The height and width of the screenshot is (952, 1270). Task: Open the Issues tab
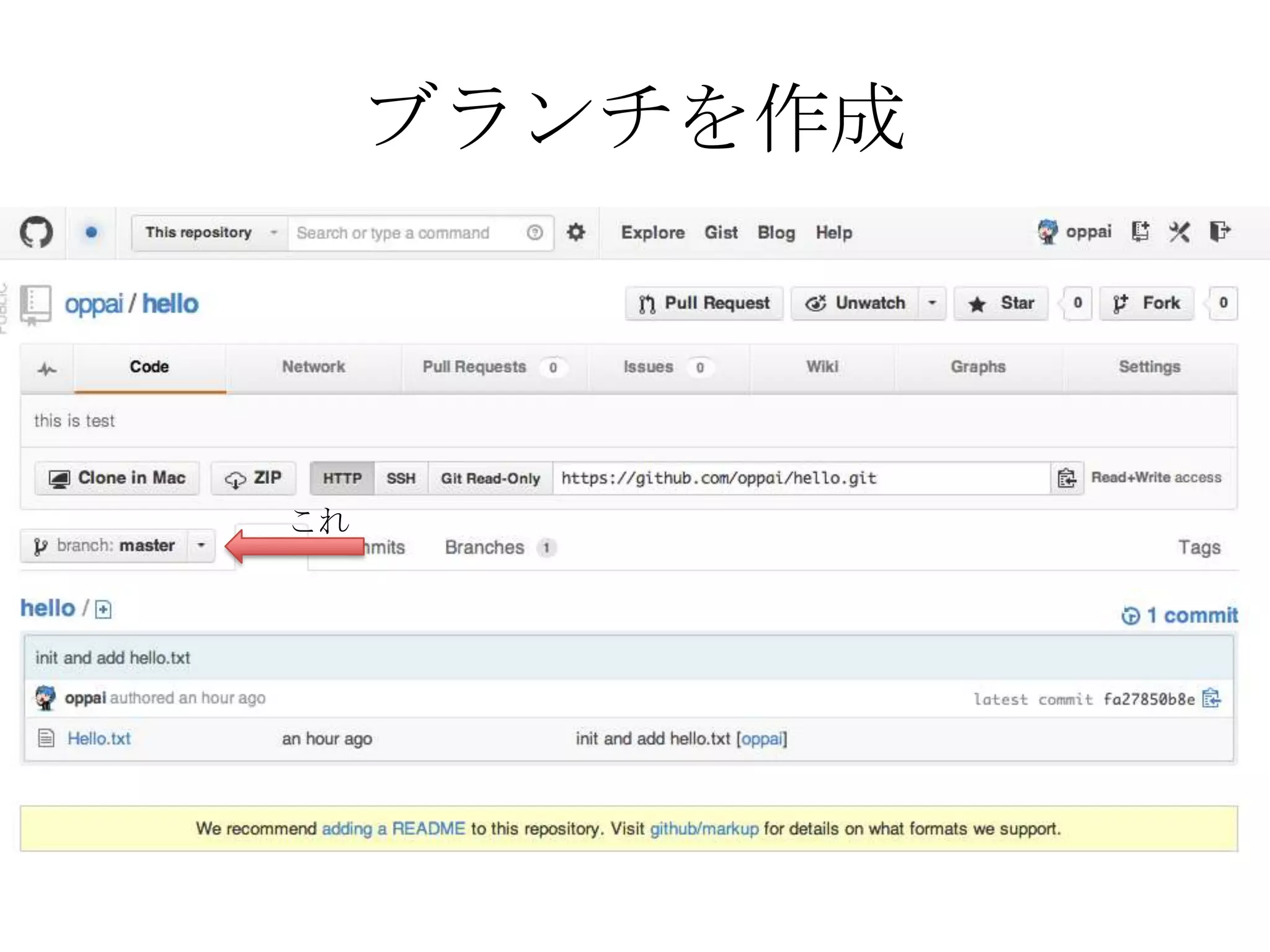tap(668, 367)
